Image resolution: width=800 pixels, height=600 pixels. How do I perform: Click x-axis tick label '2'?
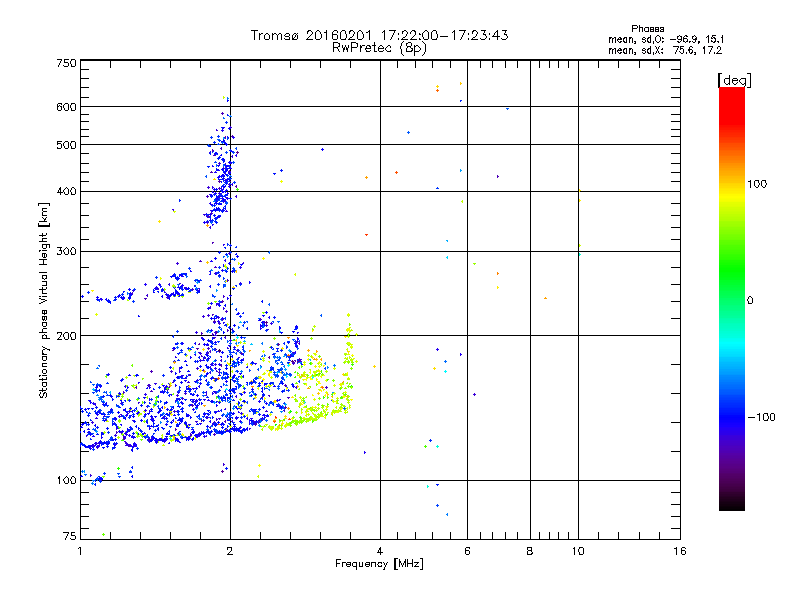[230, 551]
